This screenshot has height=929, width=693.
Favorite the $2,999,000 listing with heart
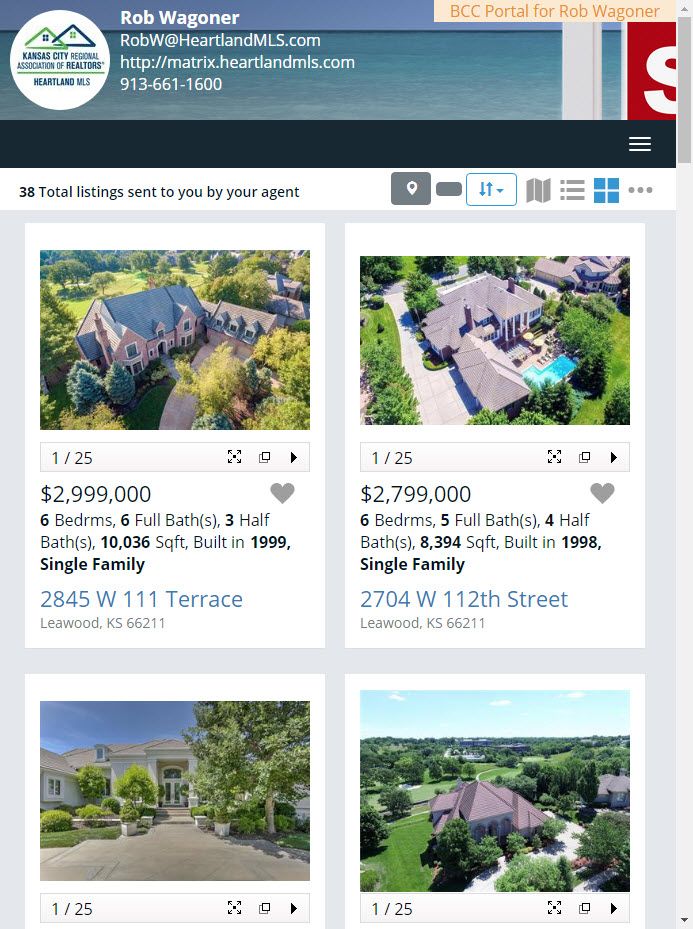click(x=283, y=493)
